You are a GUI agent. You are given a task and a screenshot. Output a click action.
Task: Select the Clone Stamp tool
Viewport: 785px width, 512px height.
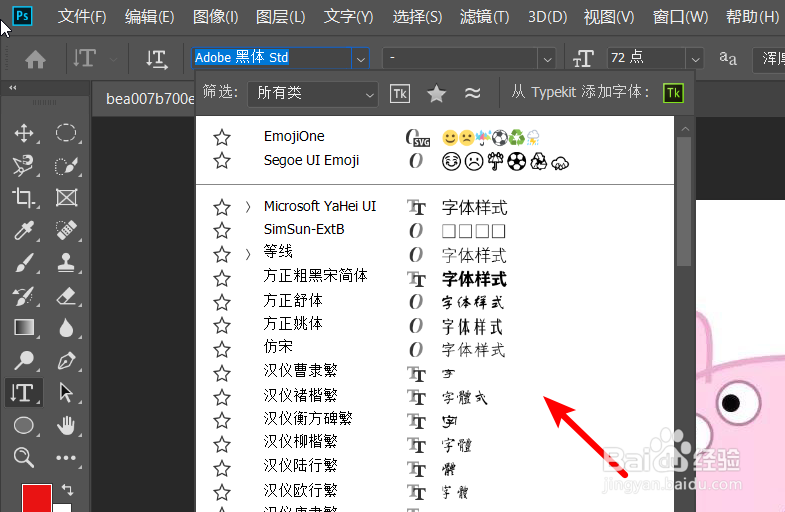coord(66,262)
